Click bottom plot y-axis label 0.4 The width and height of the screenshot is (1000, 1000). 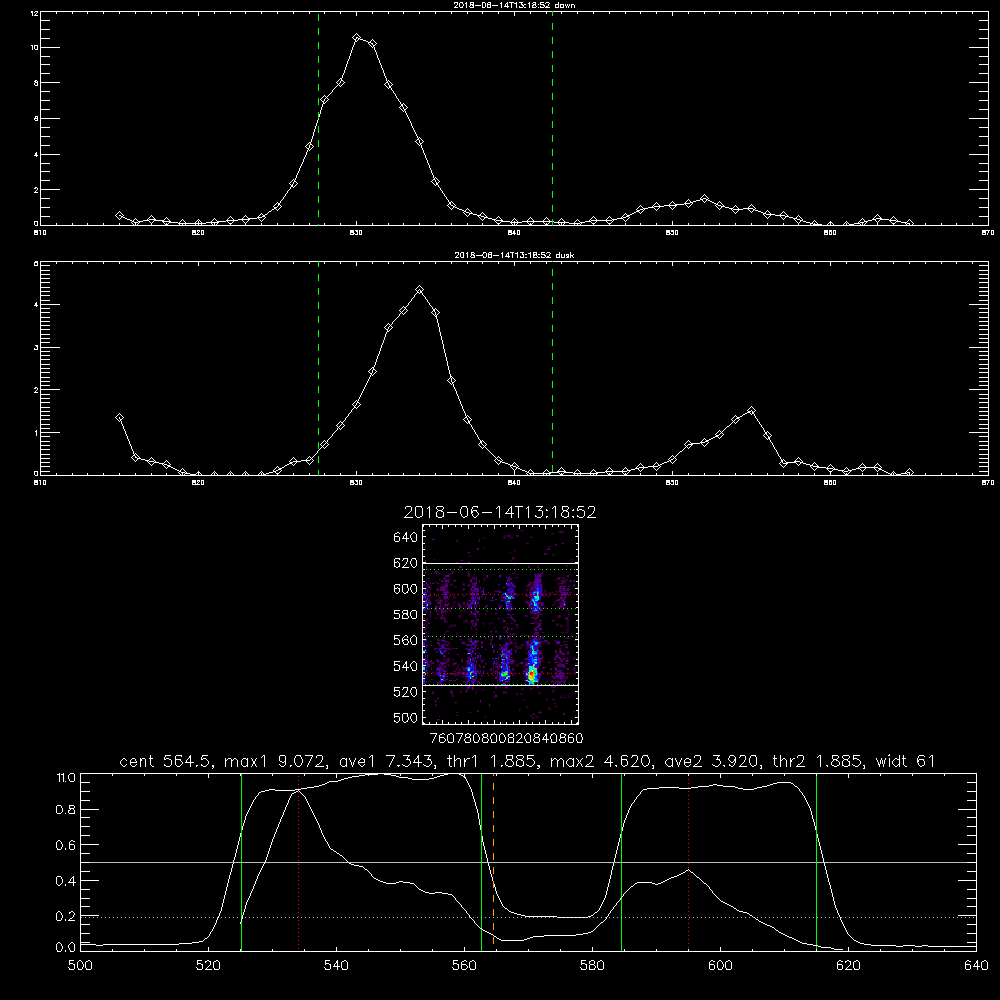66,881
